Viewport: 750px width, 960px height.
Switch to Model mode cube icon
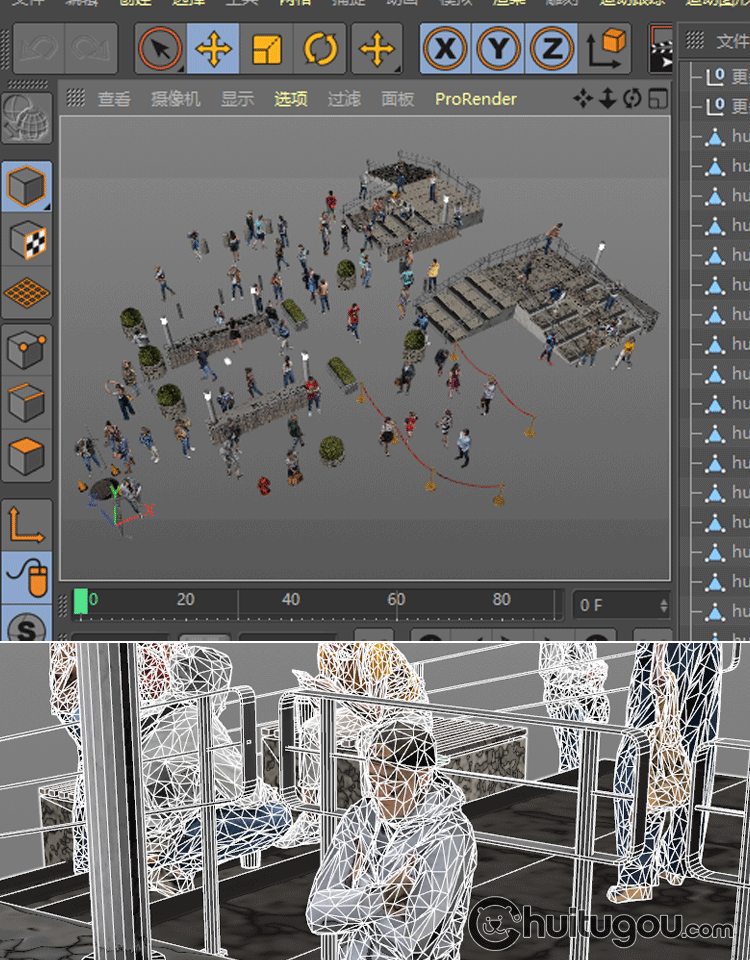[x=27, y=186]
